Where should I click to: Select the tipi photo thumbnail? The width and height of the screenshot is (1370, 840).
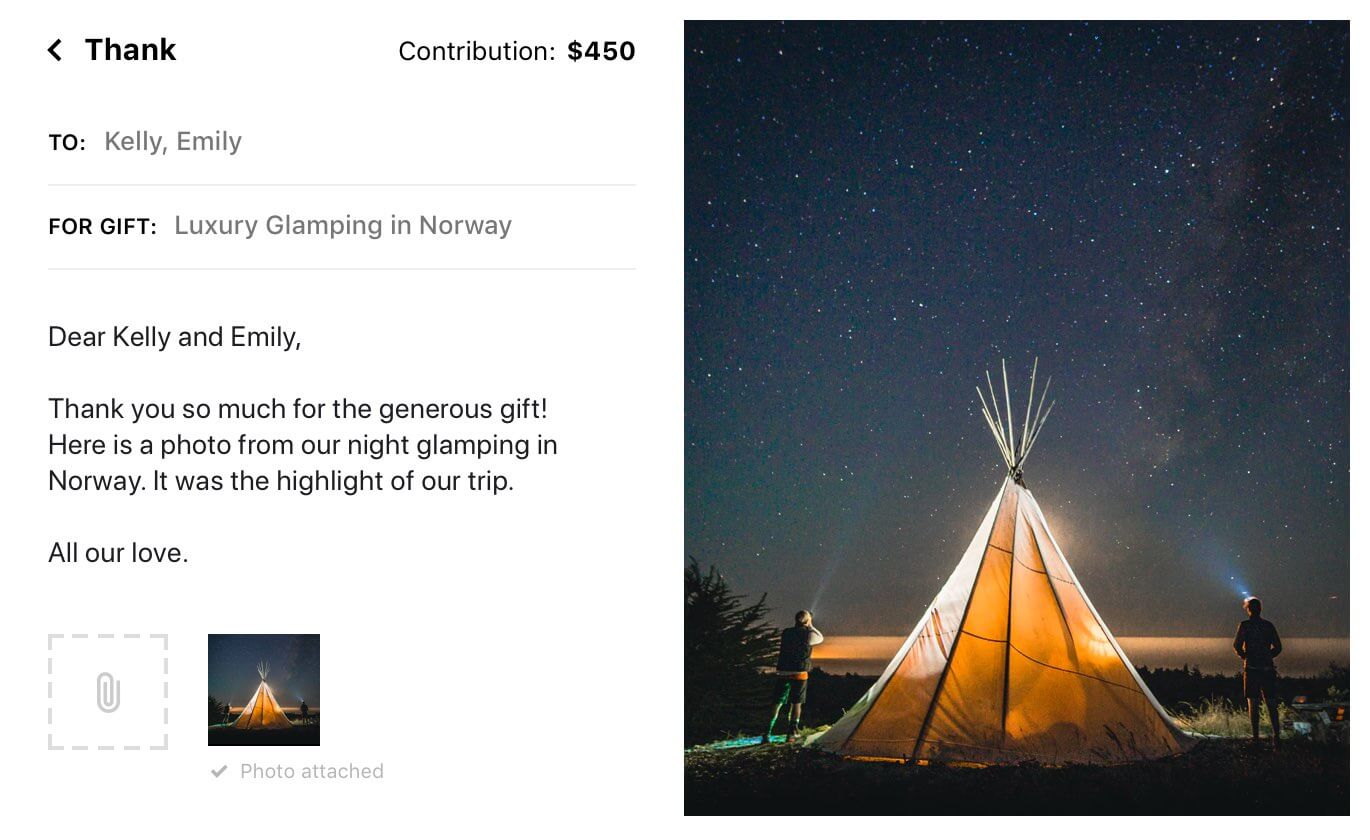pos(263,689)
